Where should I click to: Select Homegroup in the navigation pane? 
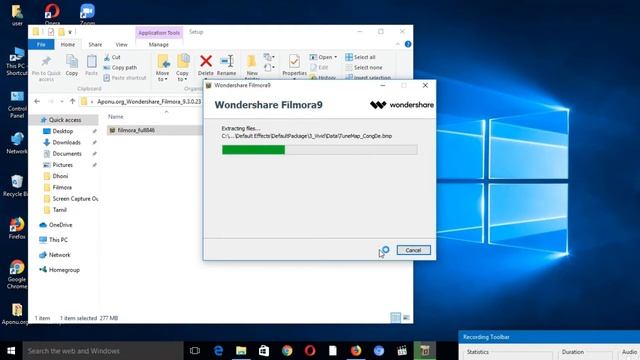[64, 270]
